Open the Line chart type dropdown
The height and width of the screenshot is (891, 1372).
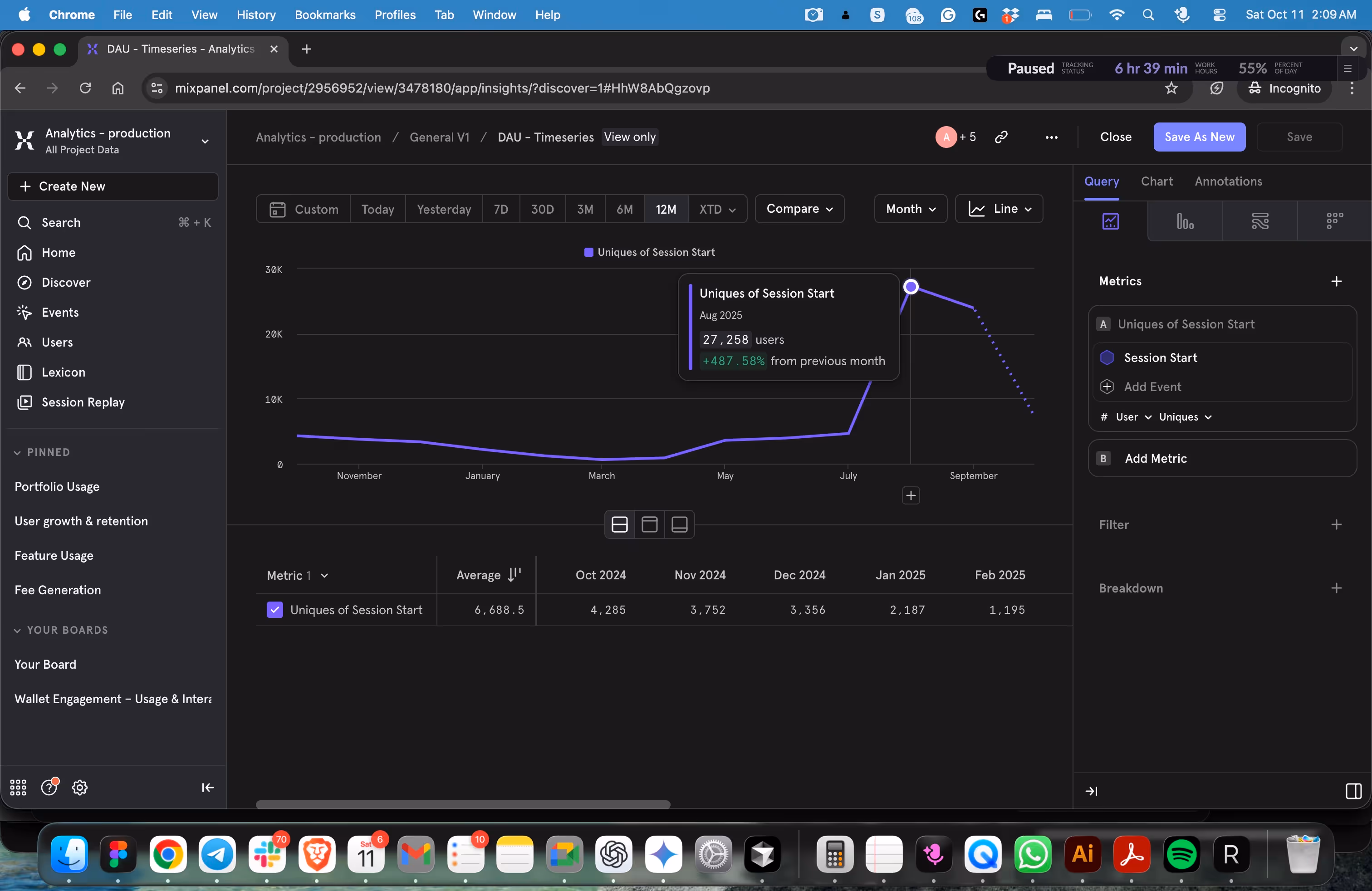click(999, 209)
